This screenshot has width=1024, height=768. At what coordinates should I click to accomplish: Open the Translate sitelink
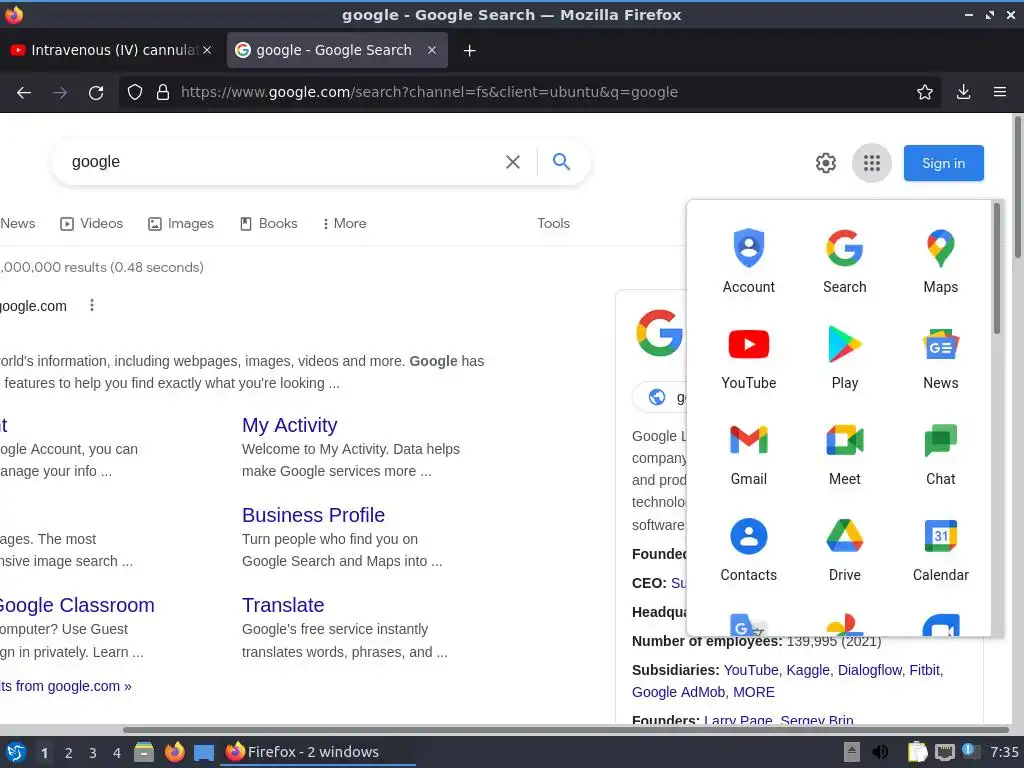(x=283, y=605)
